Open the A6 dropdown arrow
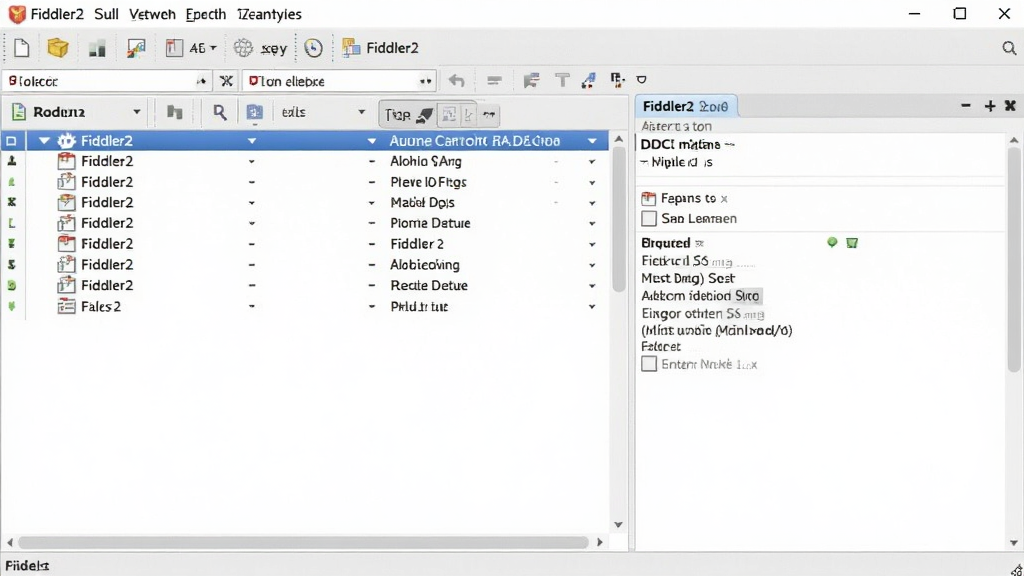 point(213,48)
